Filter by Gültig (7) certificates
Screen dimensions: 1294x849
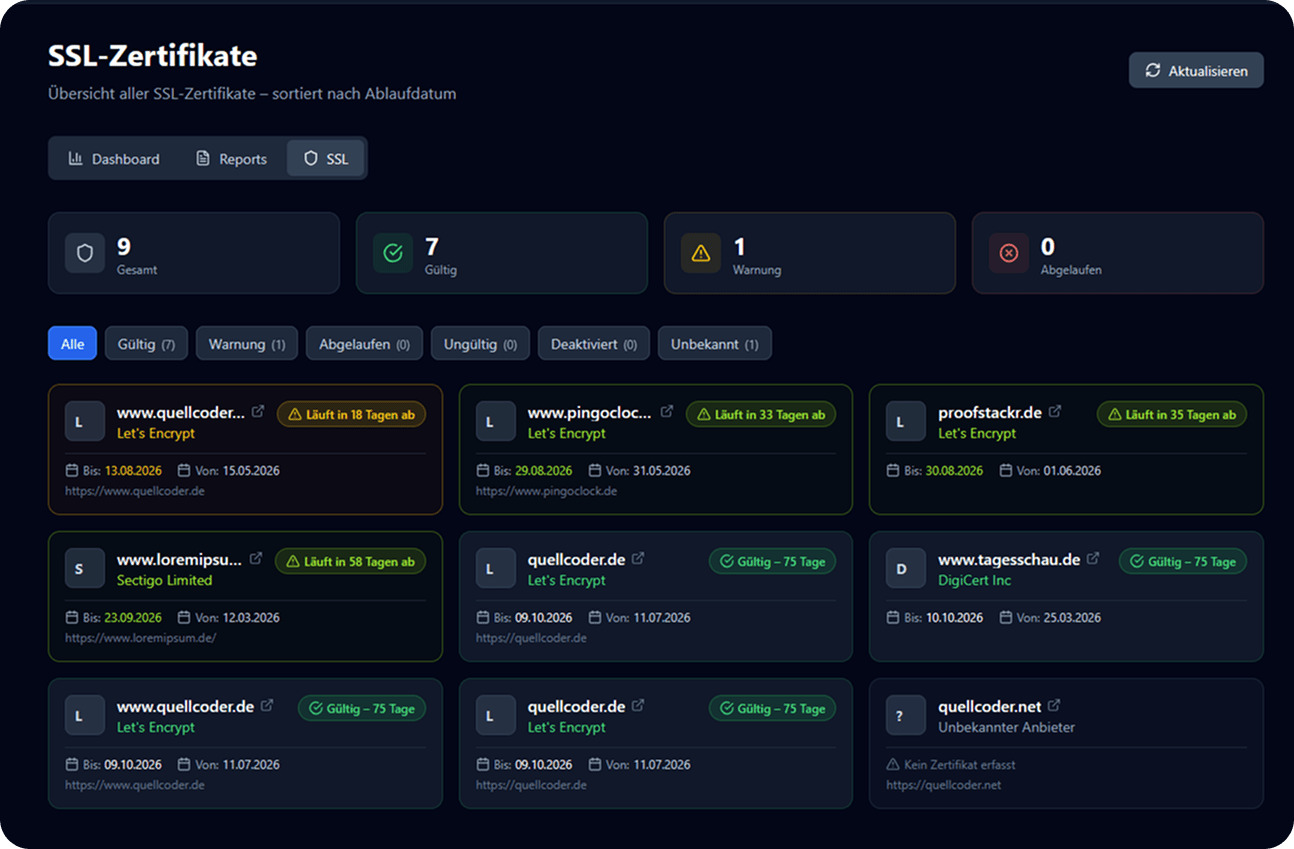coord(146,344)
